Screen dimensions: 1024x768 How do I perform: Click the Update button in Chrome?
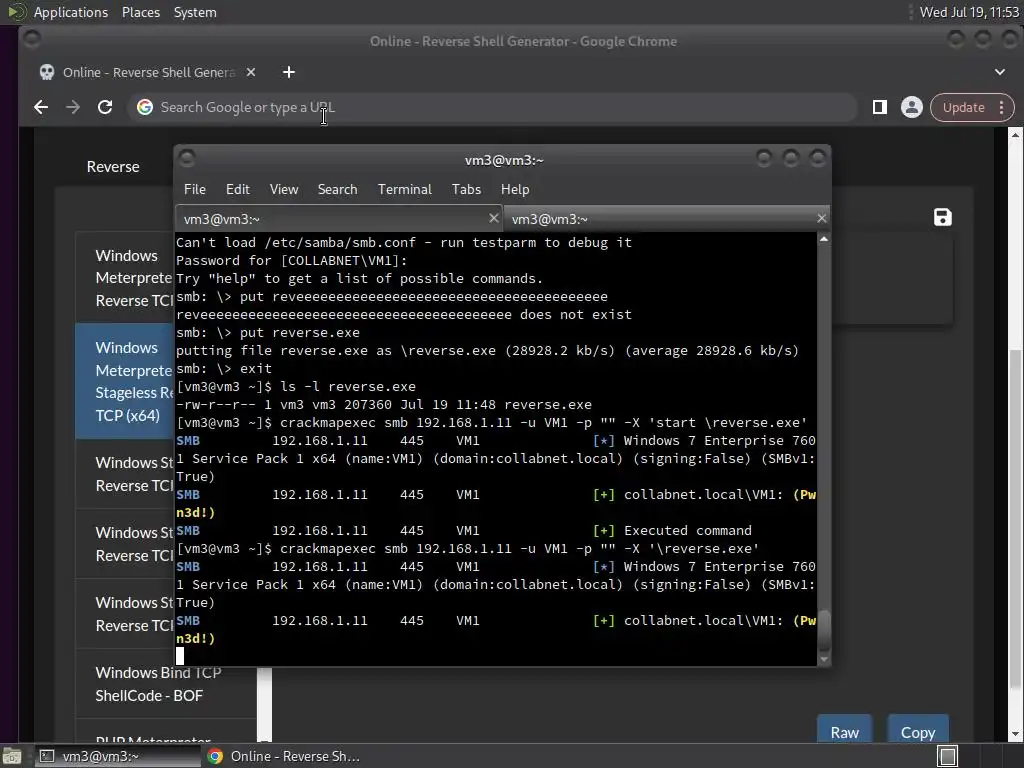[963, 107]
